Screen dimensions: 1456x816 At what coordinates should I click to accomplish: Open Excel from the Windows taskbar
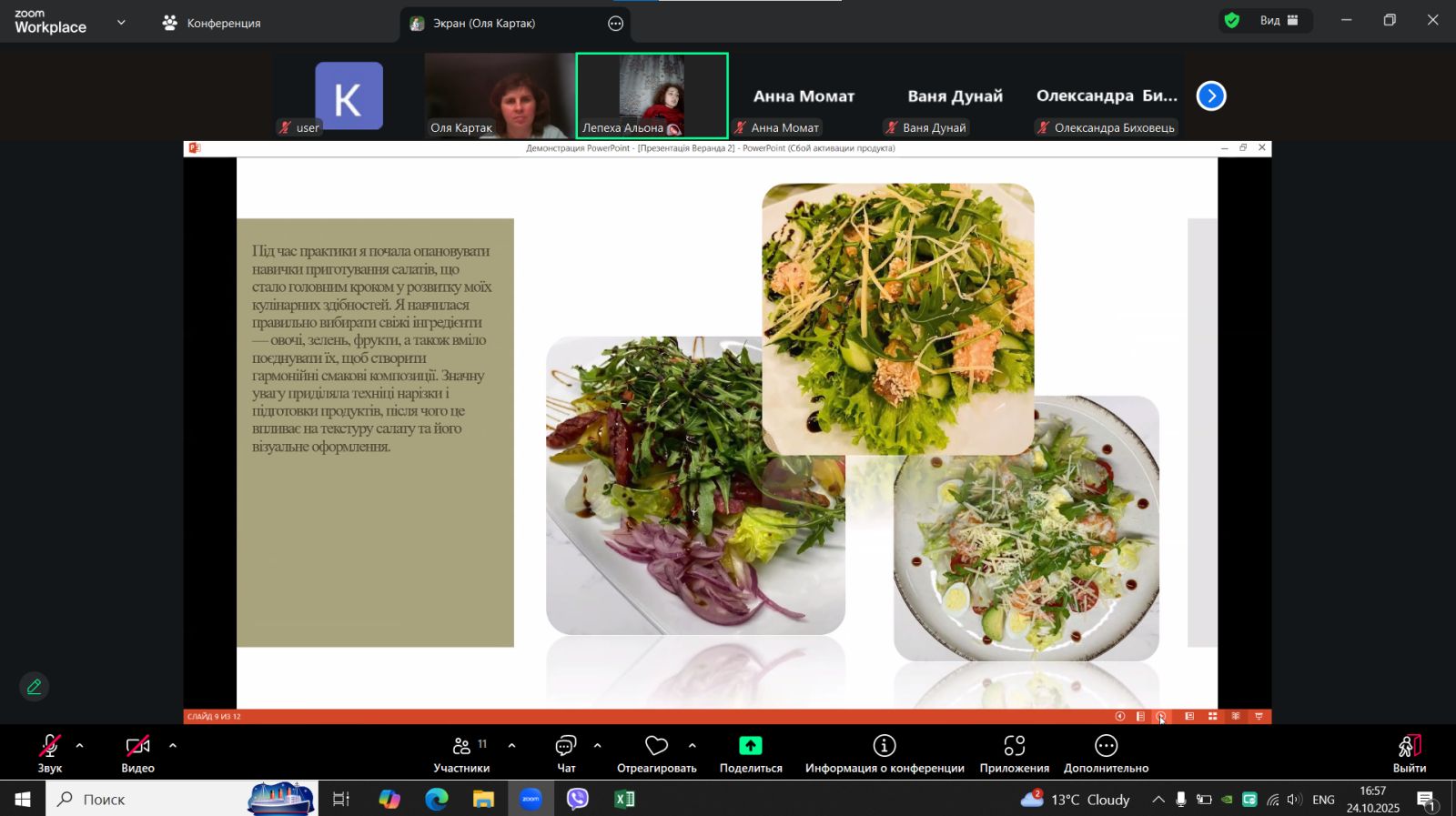(624, 799)
